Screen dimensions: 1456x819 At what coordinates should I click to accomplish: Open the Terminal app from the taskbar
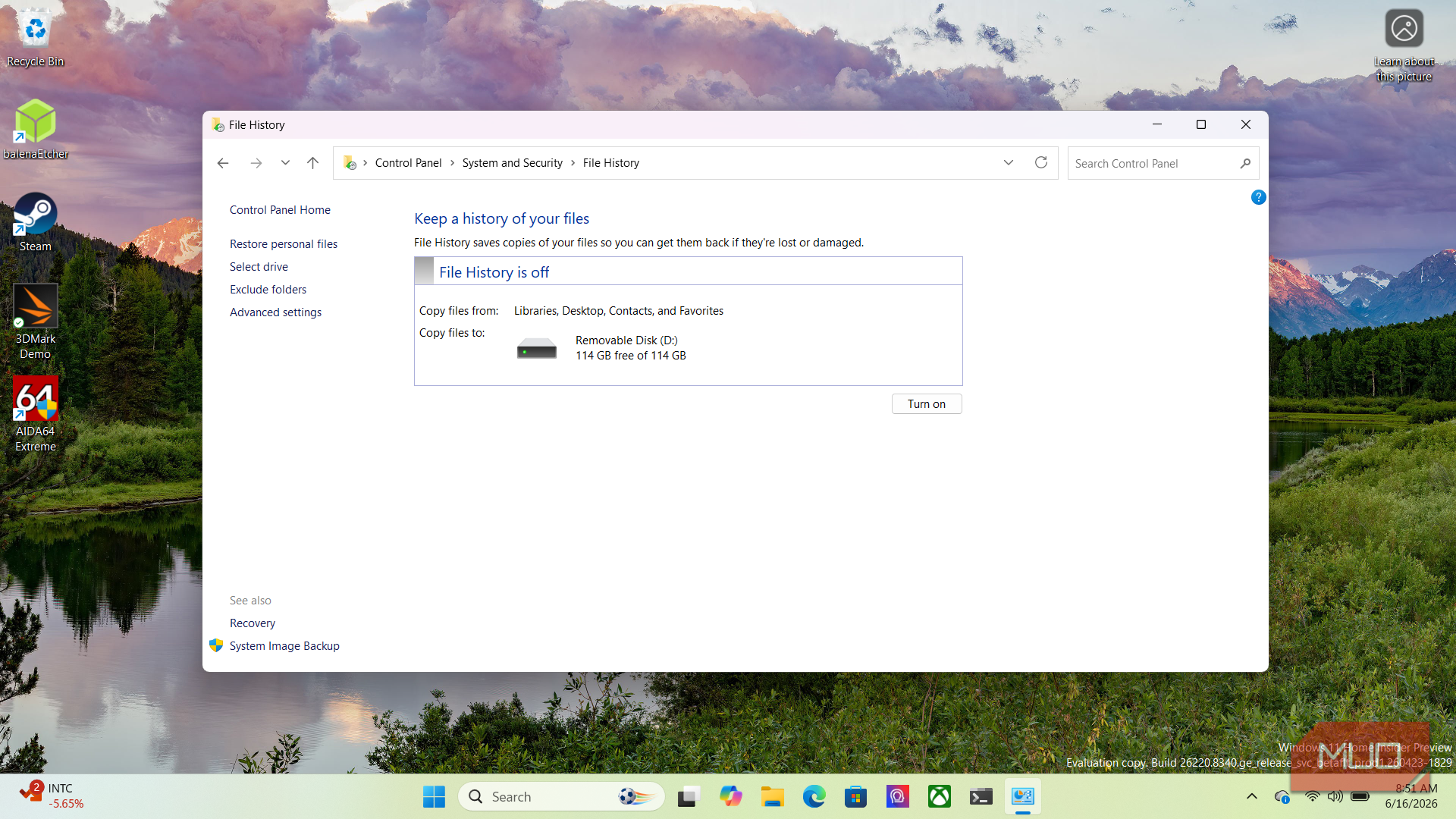click(981, 797)
